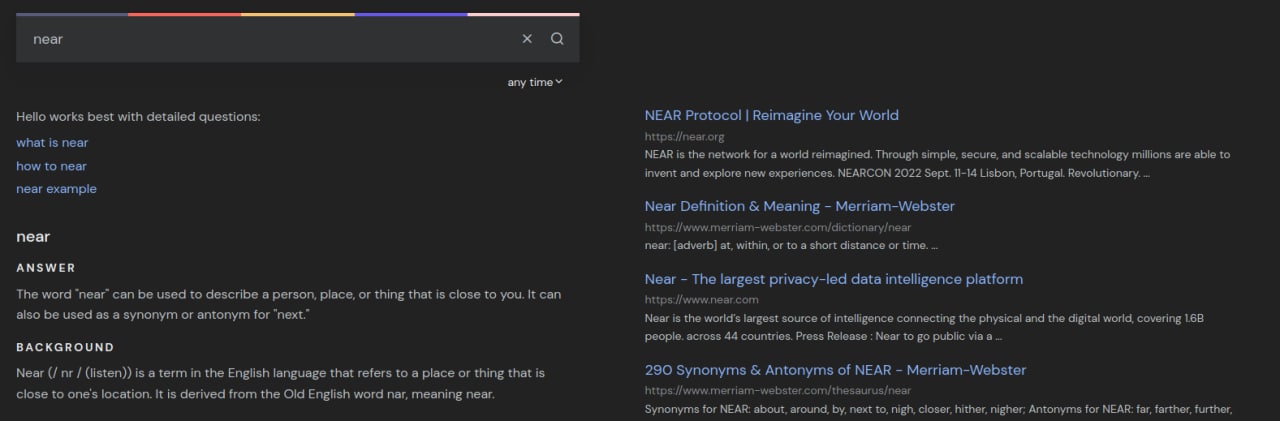The height and width of the screenshot is (421, 1280).
Task: Click the "BACKGROUND" section heading
Action: (x=65, y=347)
